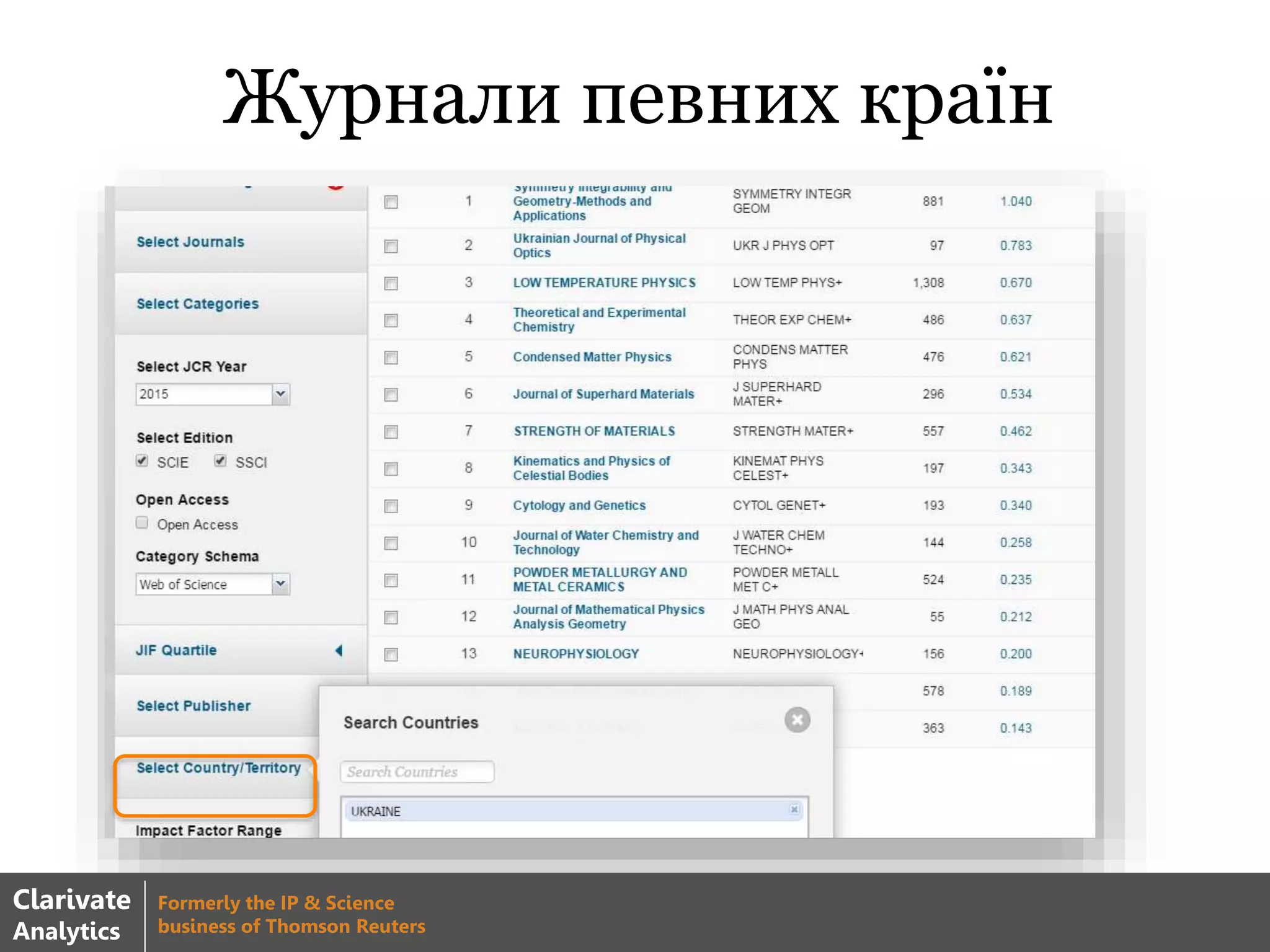The image size is (1270, 952).
Task: Open the Select Publisher section
Action: pos(193,706)
